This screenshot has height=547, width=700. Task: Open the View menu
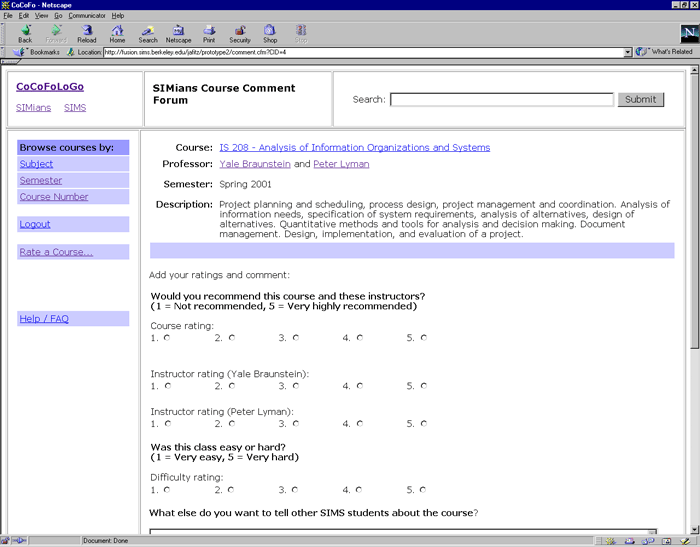pyautogui.click(x=42, y=16)
